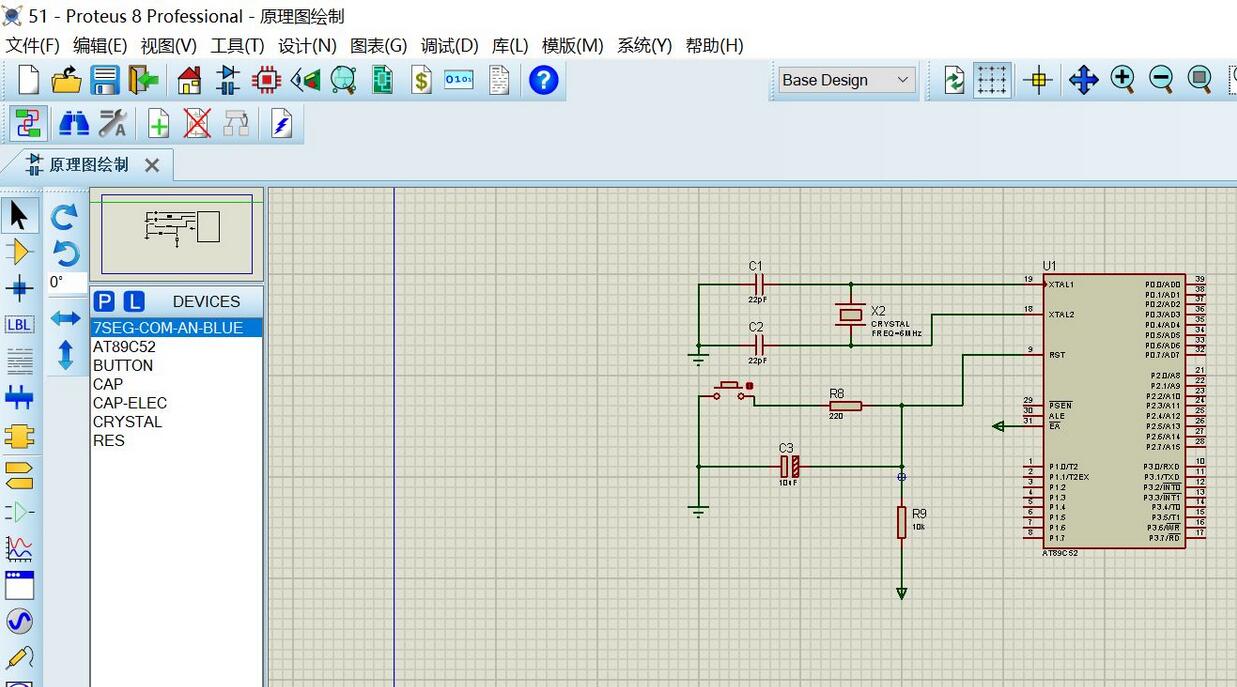Pick devices with the P button
The image size is (1237, 687).
pos(104,301)
